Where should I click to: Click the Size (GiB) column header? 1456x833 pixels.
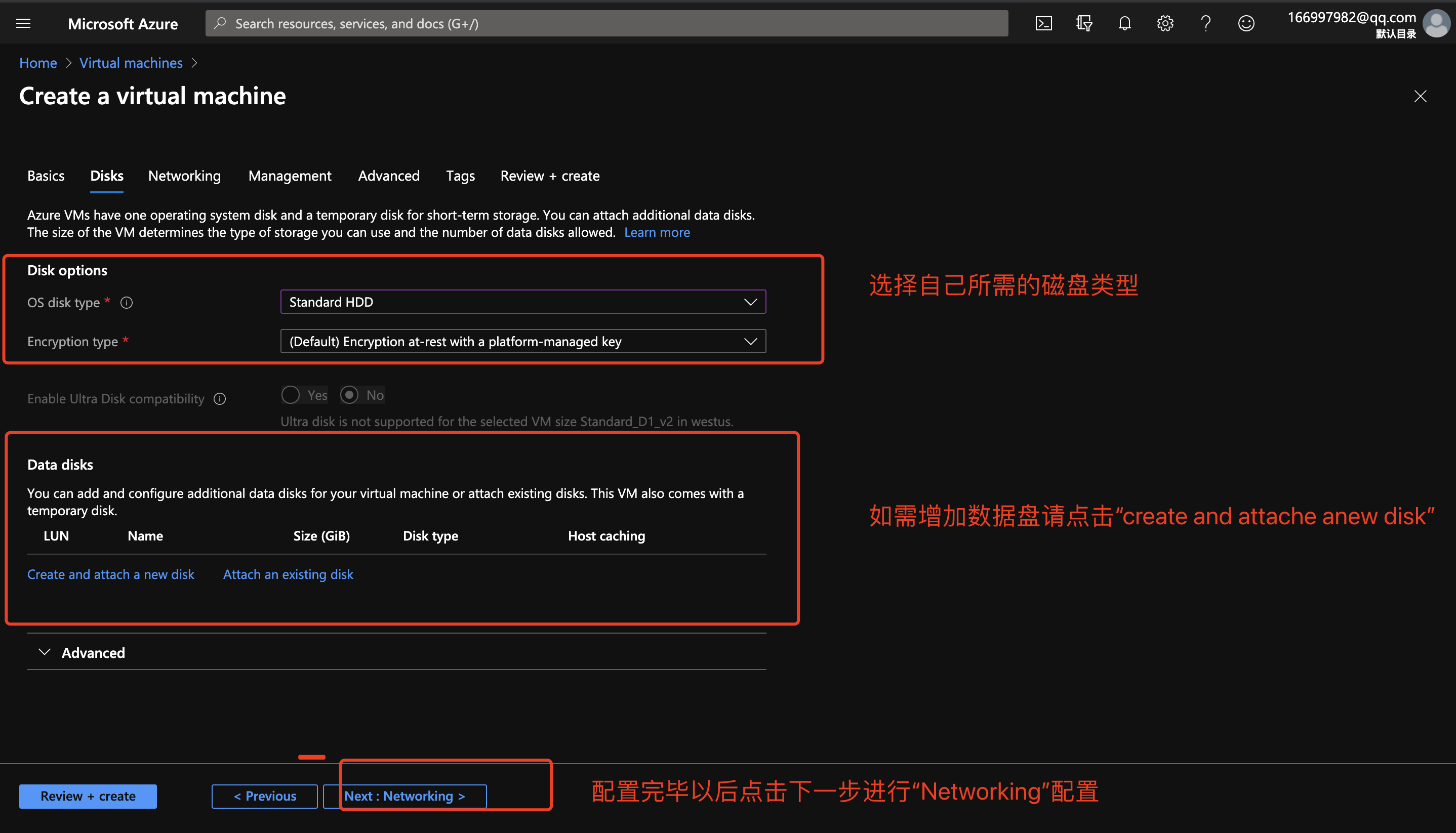click(321, 536)
